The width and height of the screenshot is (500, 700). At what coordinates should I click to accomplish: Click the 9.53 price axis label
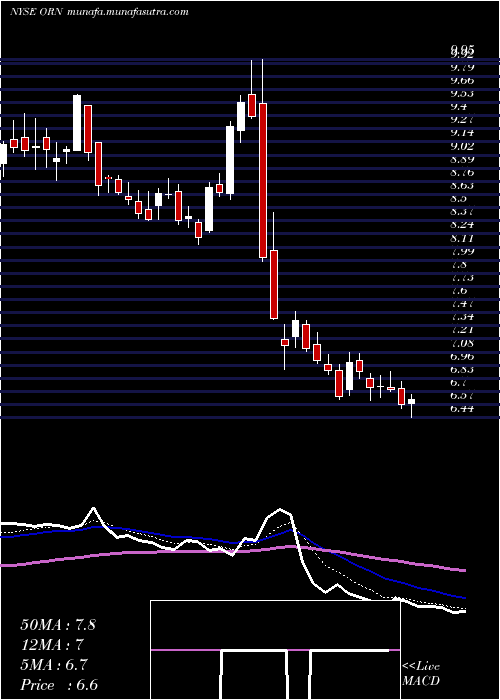pos(462,94)
